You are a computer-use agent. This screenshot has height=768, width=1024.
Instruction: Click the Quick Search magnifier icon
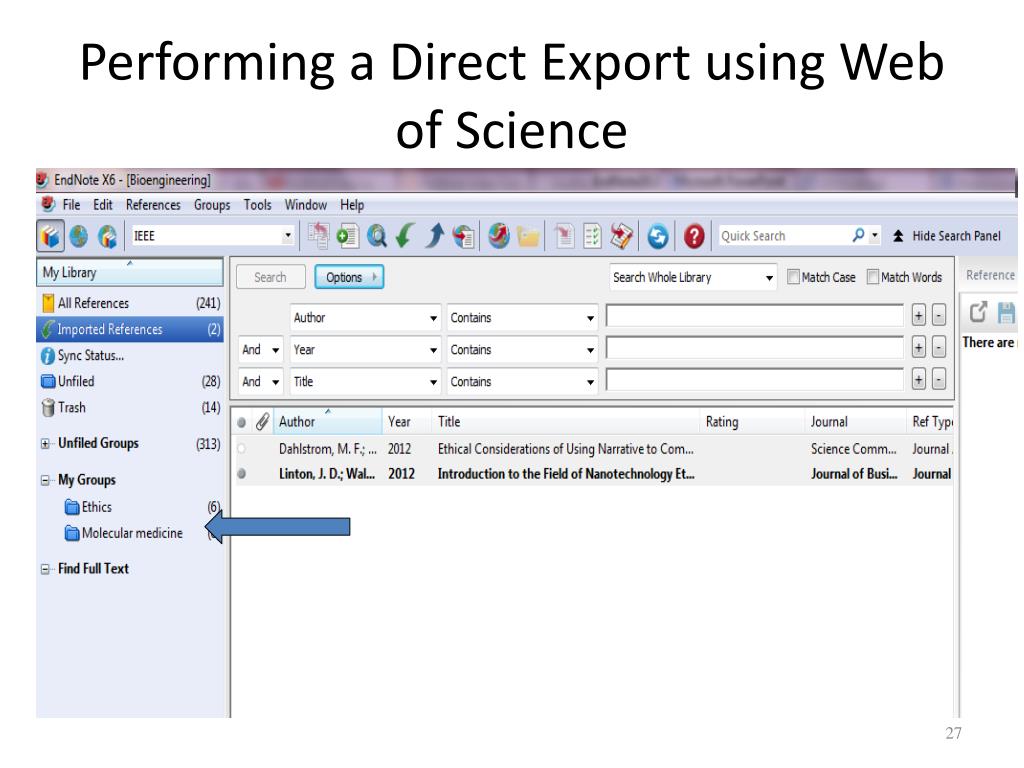(x=858, y=235)
